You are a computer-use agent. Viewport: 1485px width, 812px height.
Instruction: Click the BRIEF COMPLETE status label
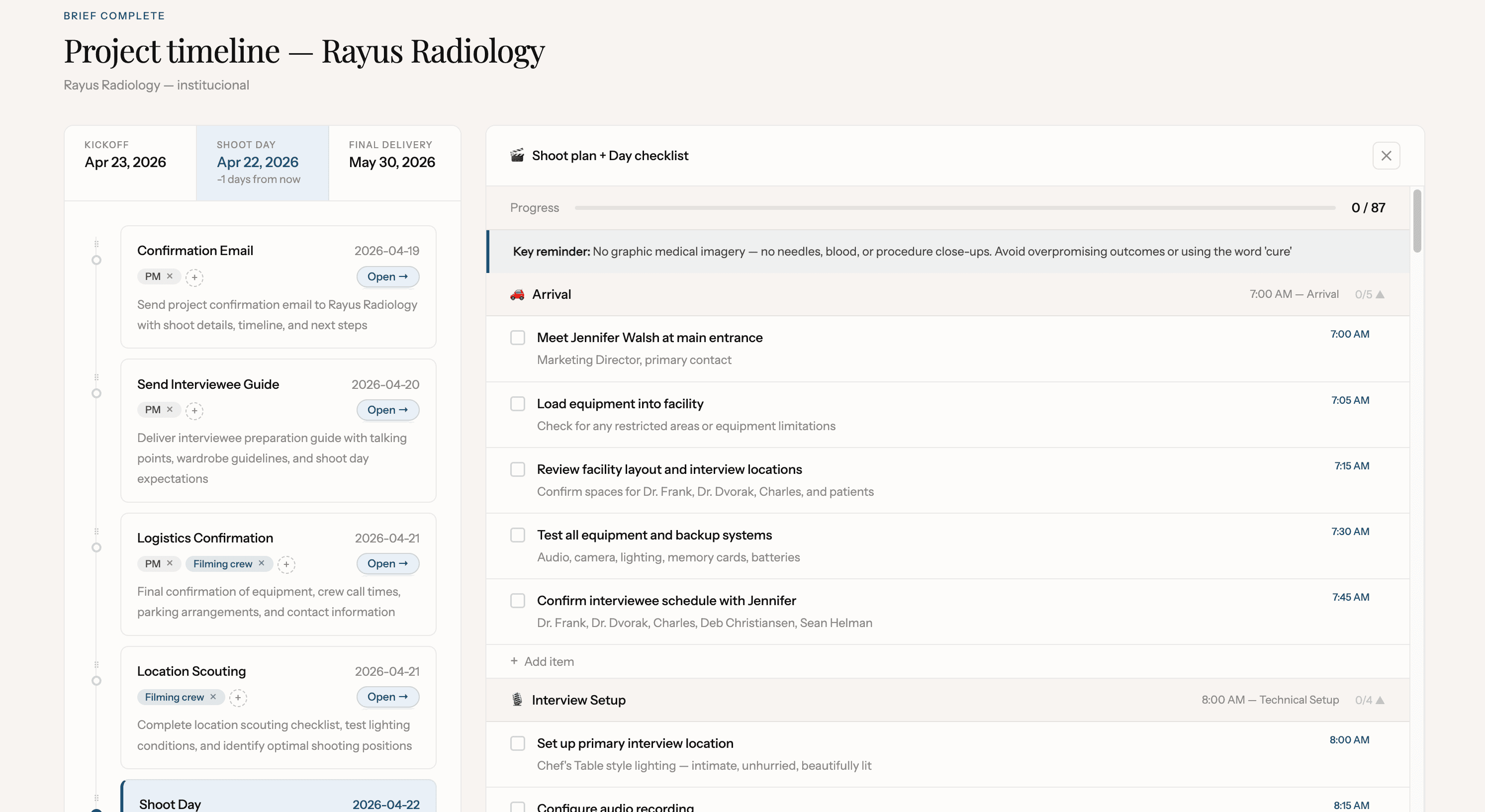pos(114,15)
